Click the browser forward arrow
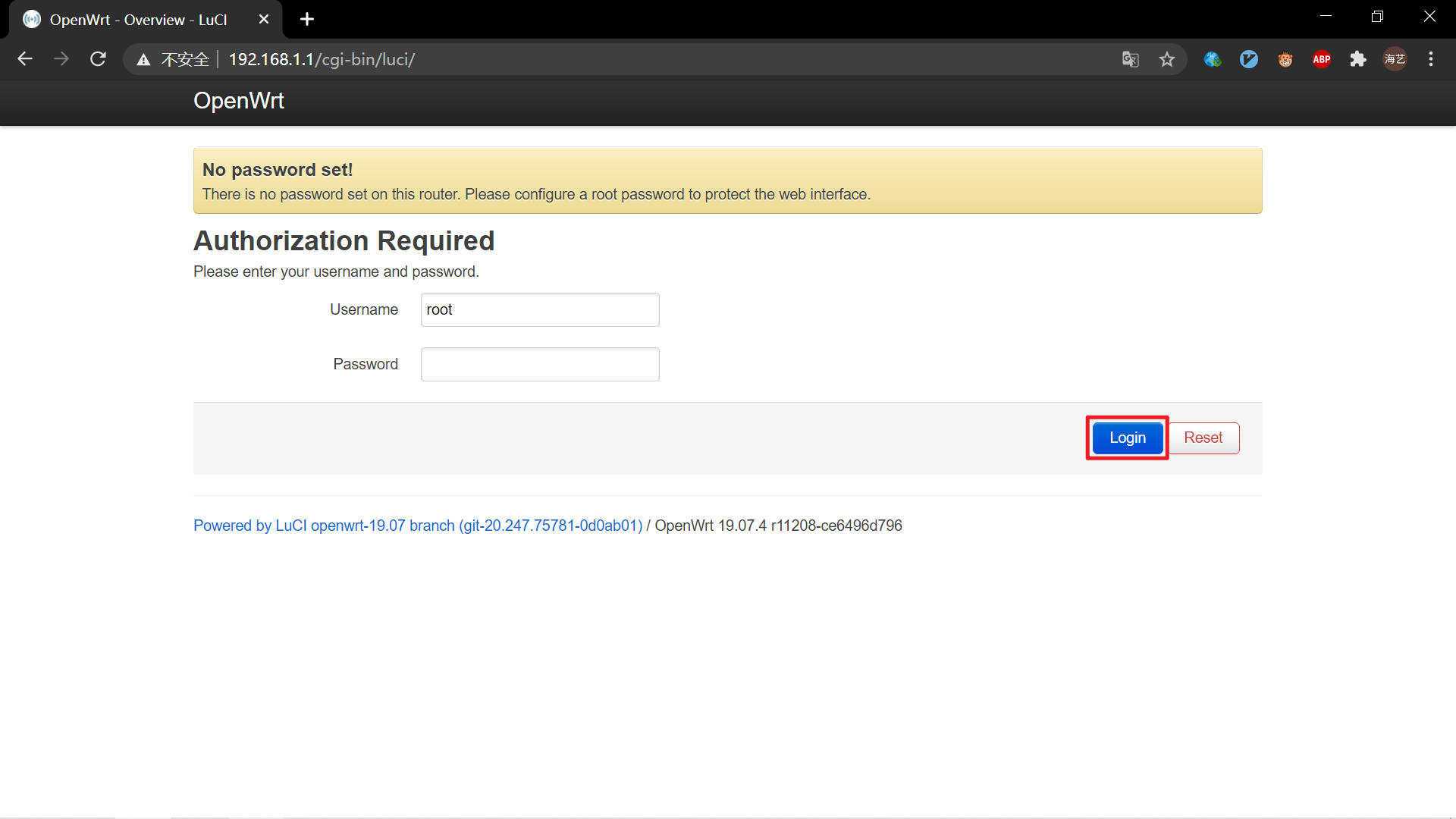 click(x=61, y=59)
